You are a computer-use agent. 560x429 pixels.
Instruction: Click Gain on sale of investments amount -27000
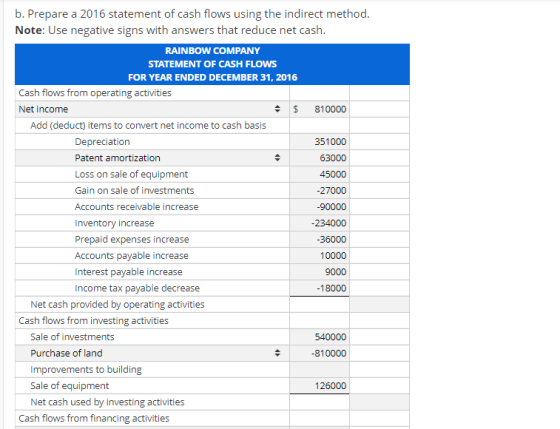(319, 190)
